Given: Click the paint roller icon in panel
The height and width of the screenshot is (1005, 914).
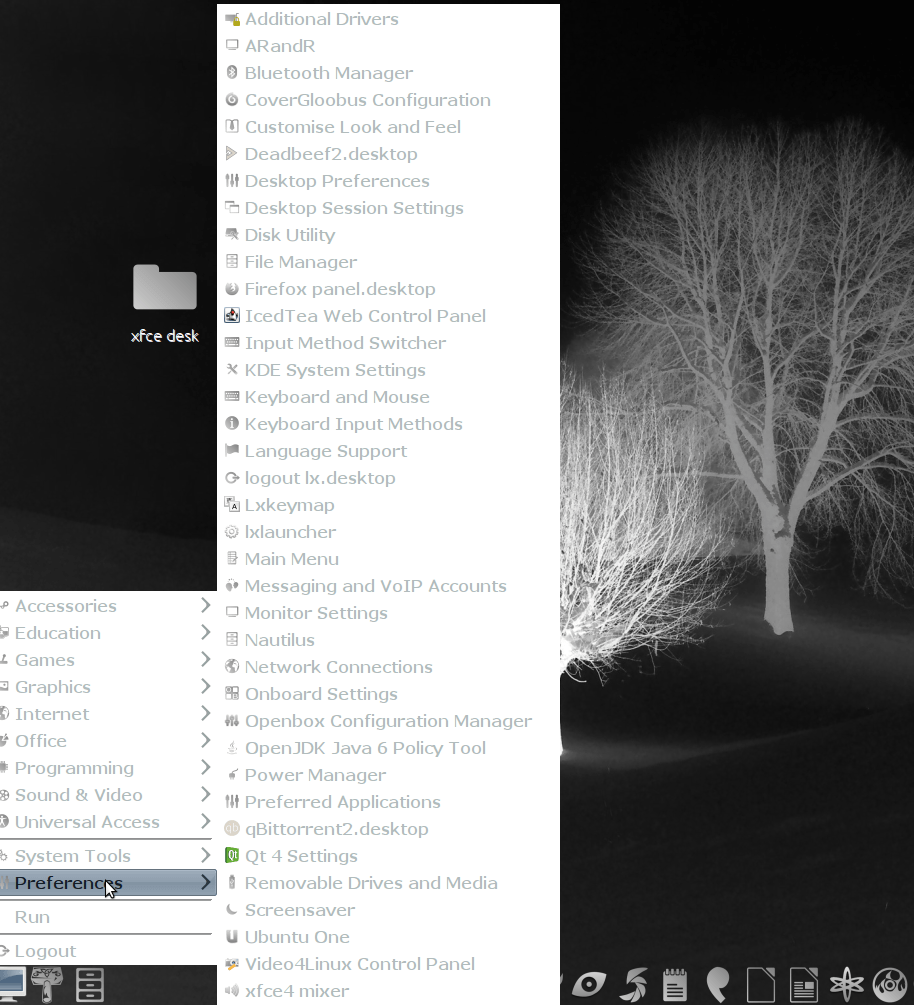Looking at the screenshot, I should click(47, 984).
